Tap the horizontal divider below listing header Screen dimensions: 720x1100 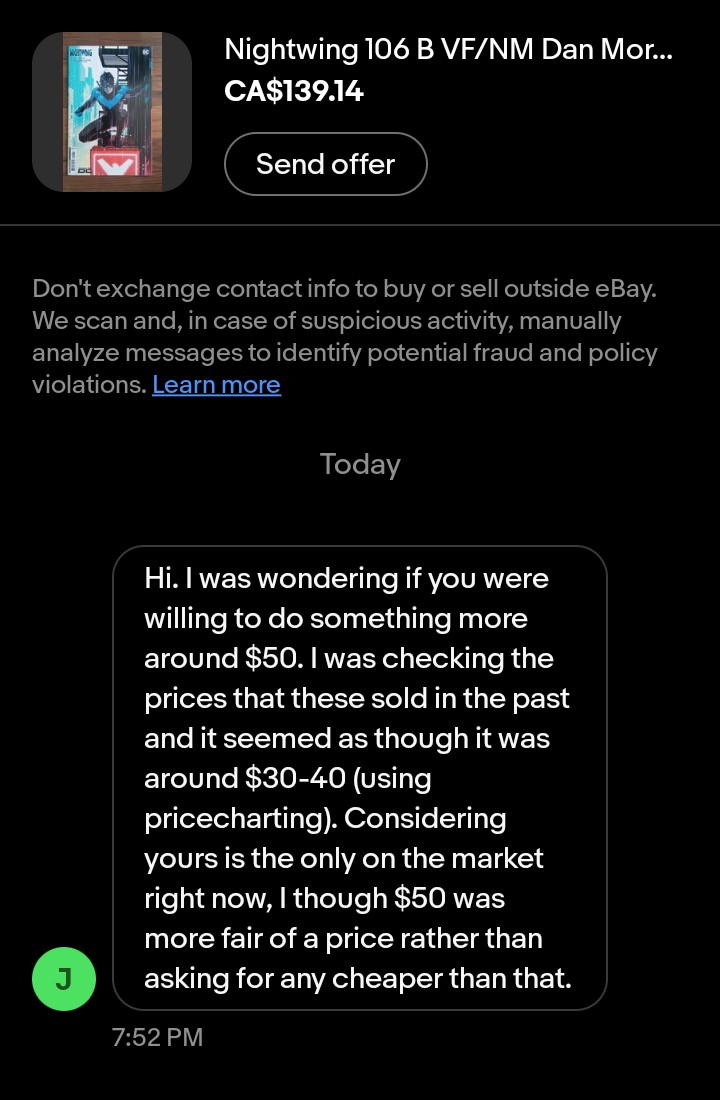pyautogui.click(x=360, y=226)
